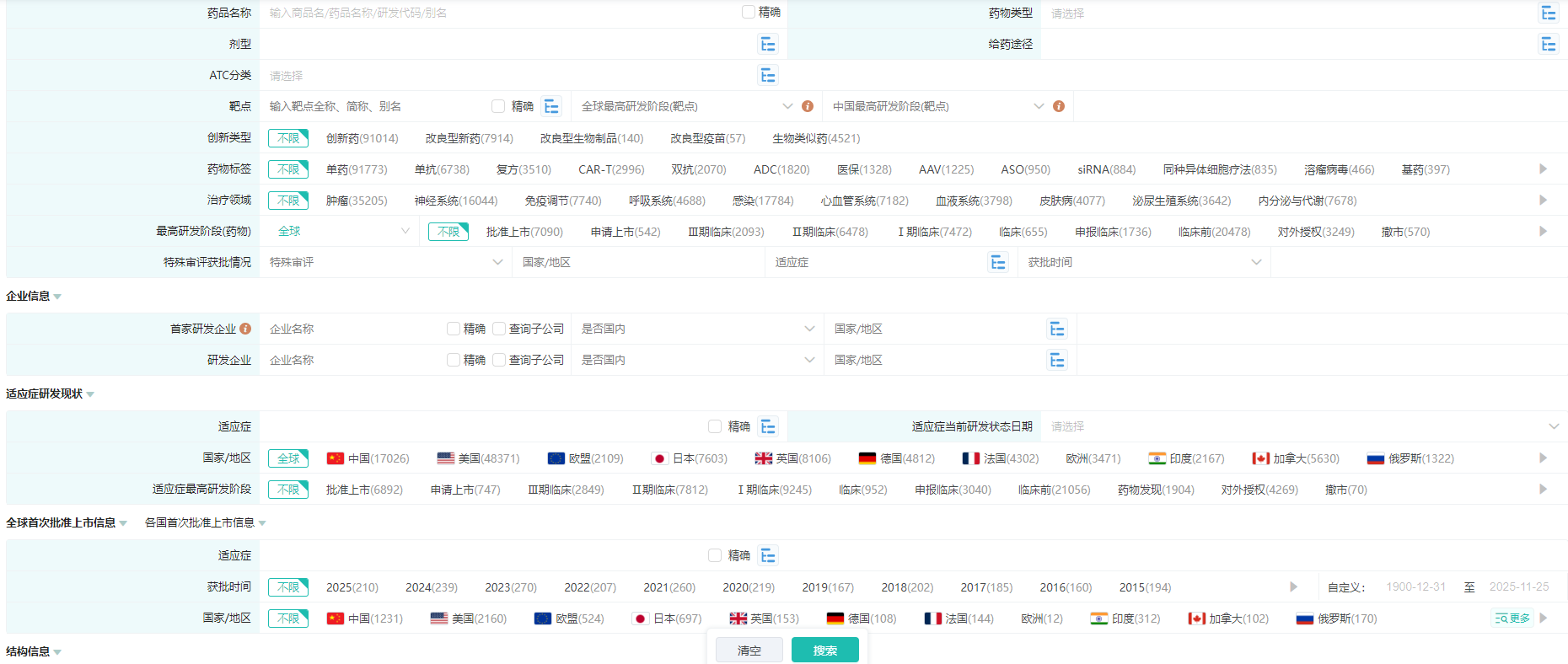The image size is (1568, 664).
Task: Click info icon beside 全球最高研发阶段(靶点)
Action: click(x=808, y=106)
